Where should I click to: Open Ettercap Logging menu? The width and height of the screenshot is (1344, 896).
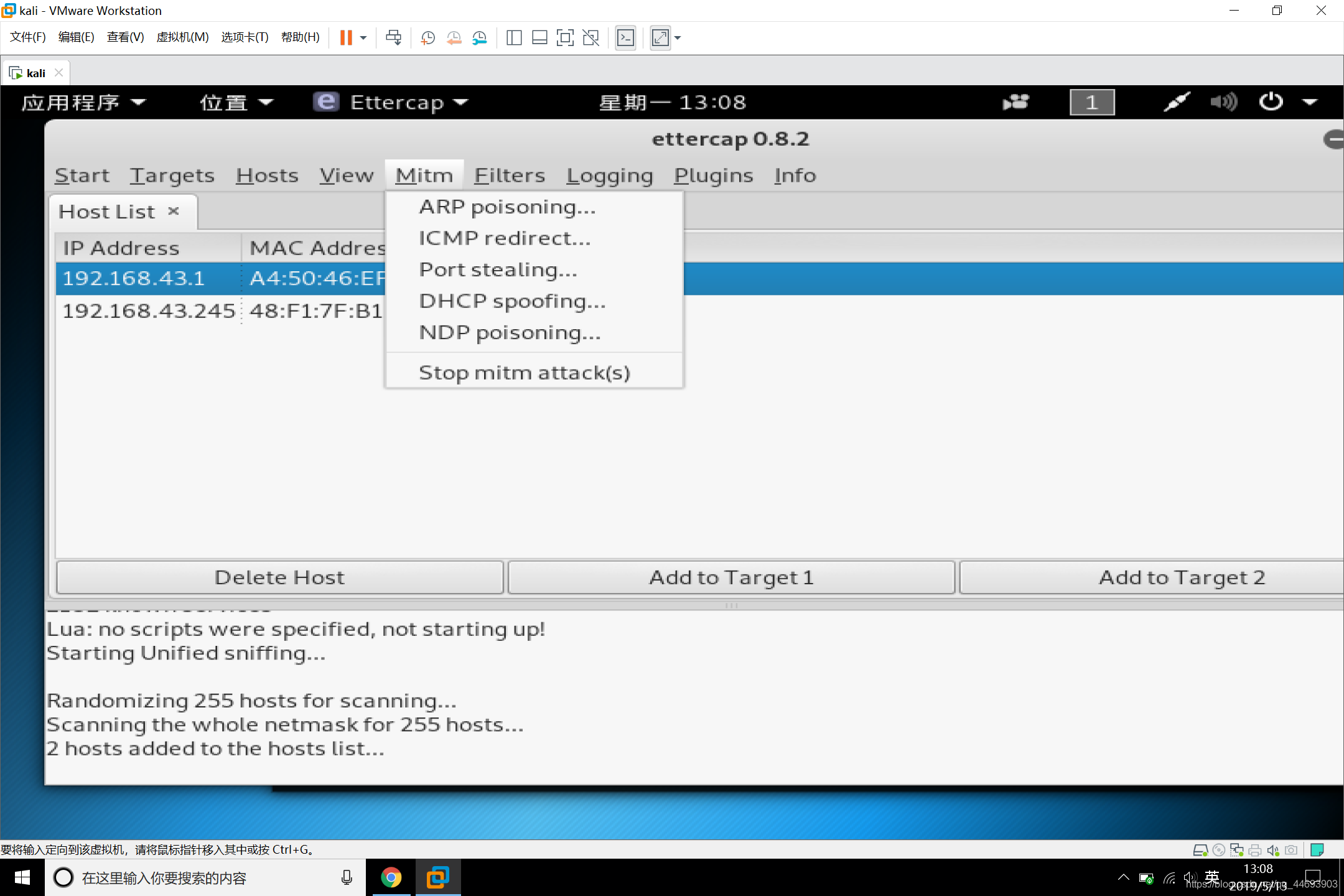pos(610,175)
